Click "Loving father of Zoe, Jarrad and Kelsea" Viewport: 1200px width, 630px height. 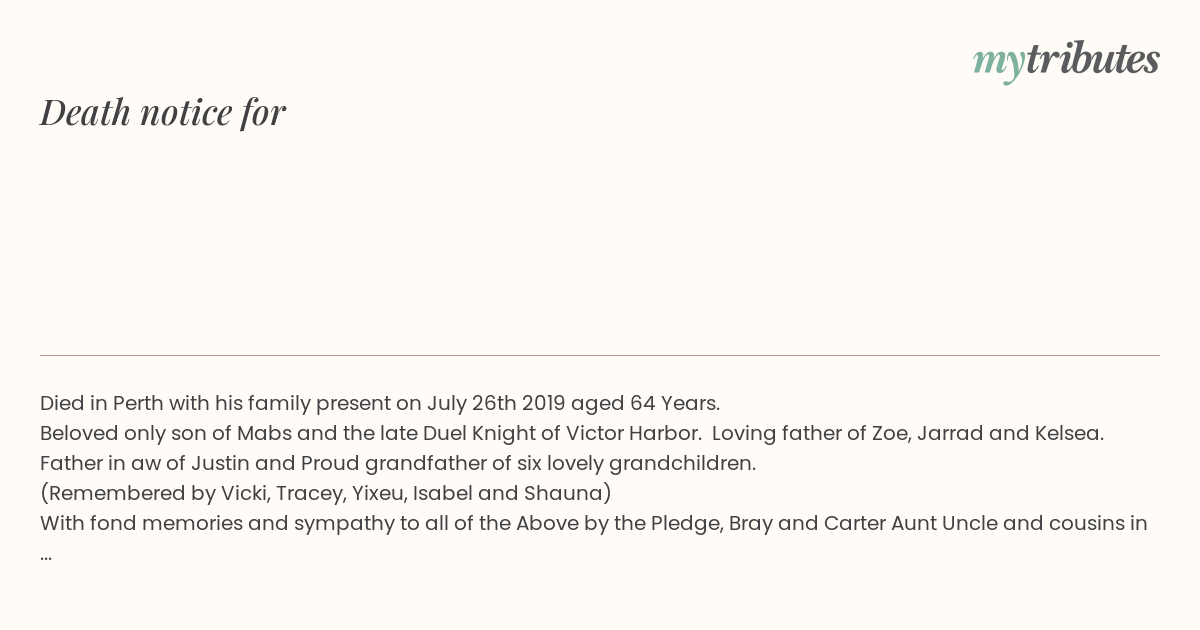pos(908,433)
